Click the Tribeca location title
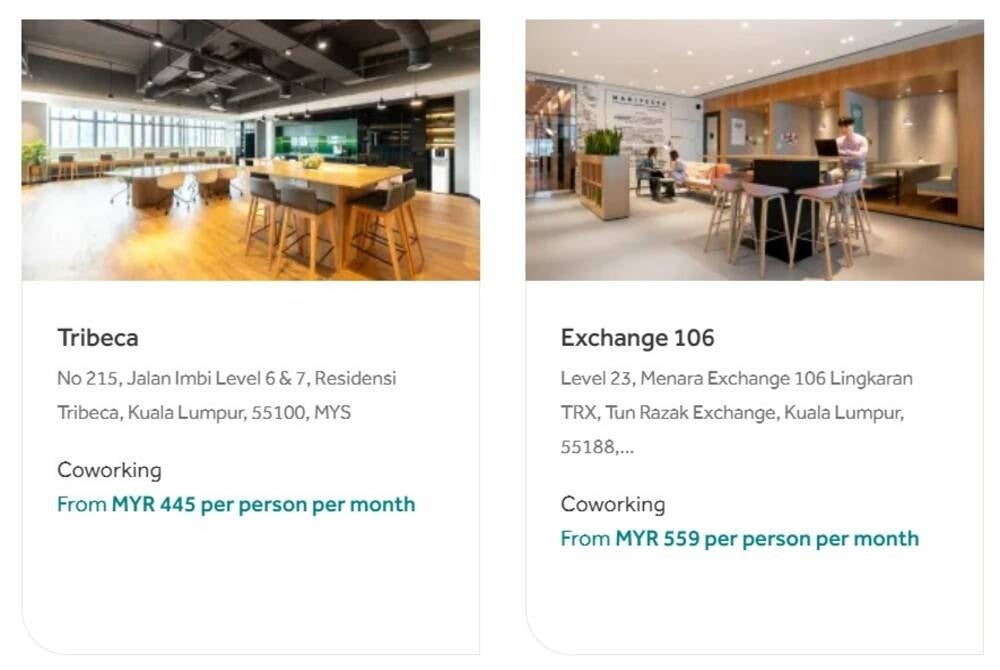The image size is (1000, 670). pyautogui.click(x=98, y=337)
